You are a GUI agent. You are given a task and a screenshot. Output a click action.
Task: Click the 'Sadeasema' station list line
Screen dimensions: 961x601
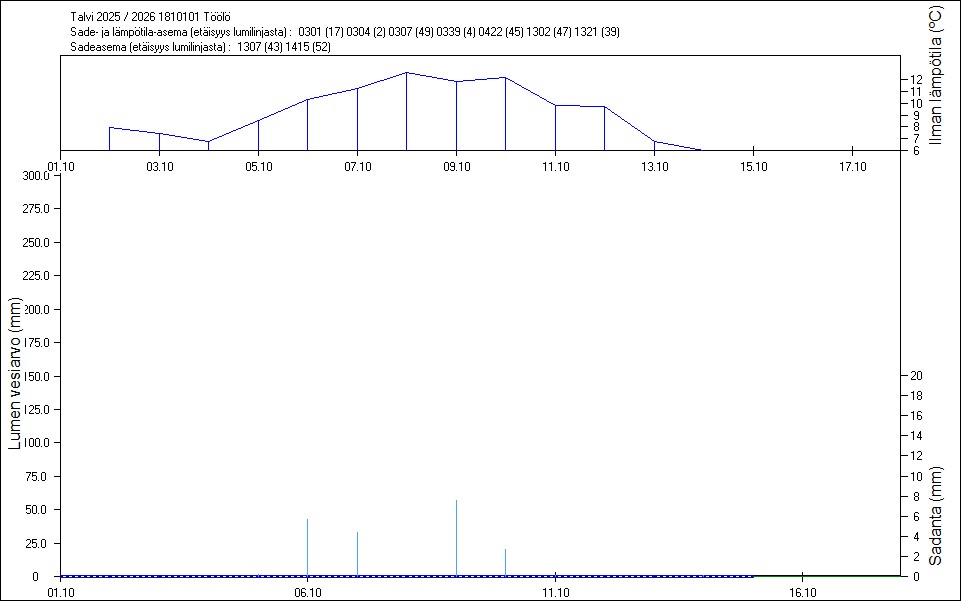click(x=201, y=47)
